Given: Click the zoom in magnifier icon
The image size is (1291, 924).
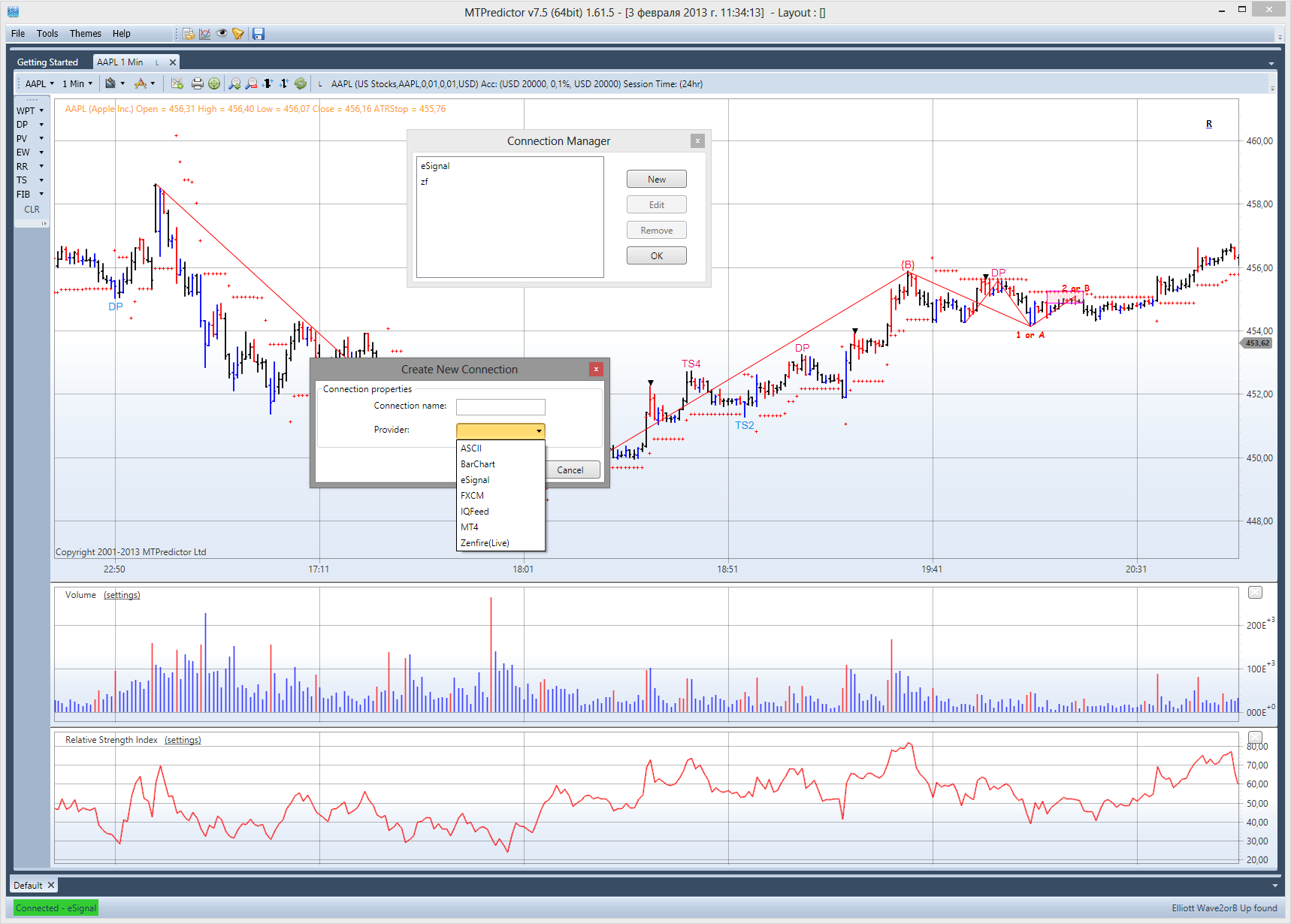Looking at the screenshot, I should pos(235,83).
